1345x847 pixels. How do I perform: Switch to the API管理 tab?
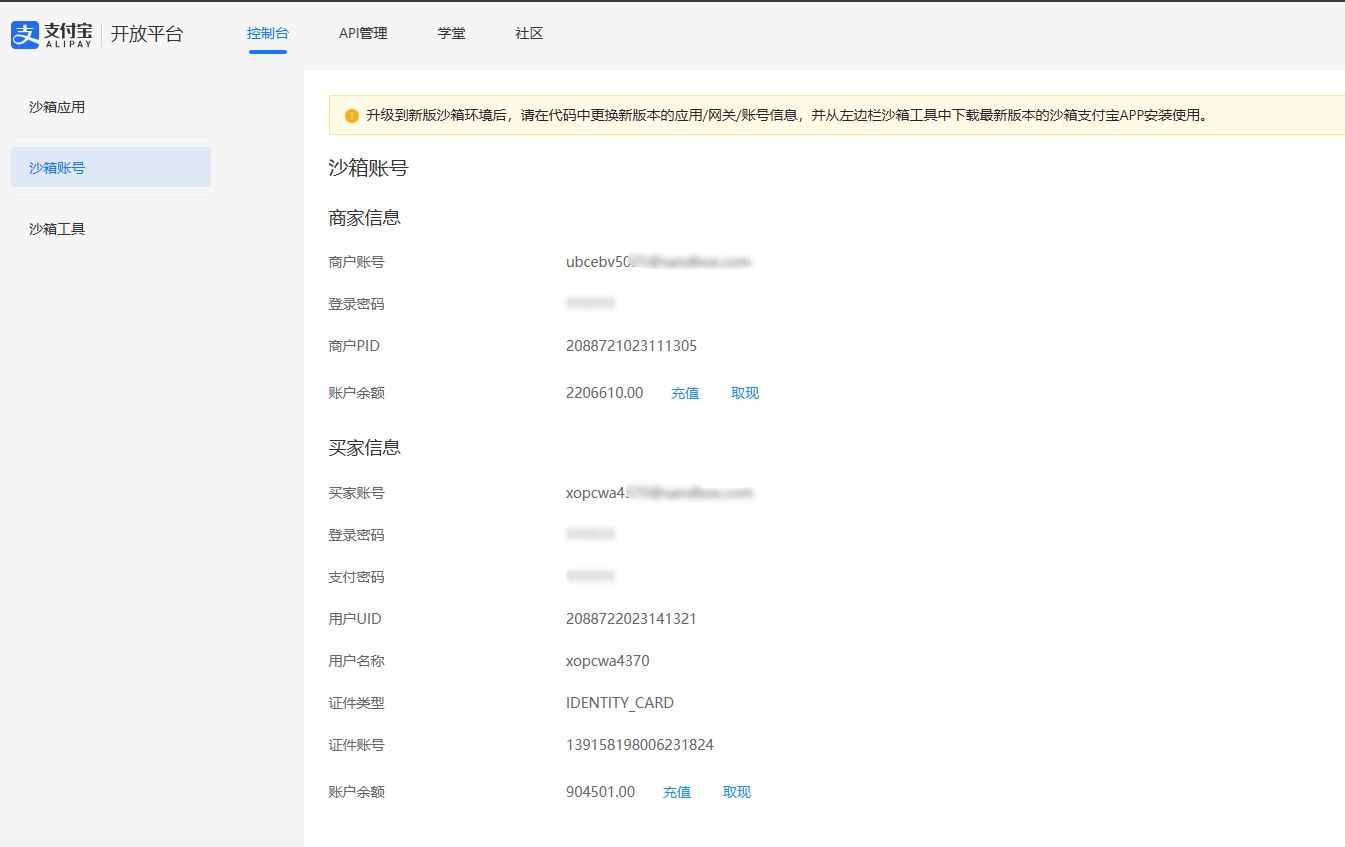[363, 33]
